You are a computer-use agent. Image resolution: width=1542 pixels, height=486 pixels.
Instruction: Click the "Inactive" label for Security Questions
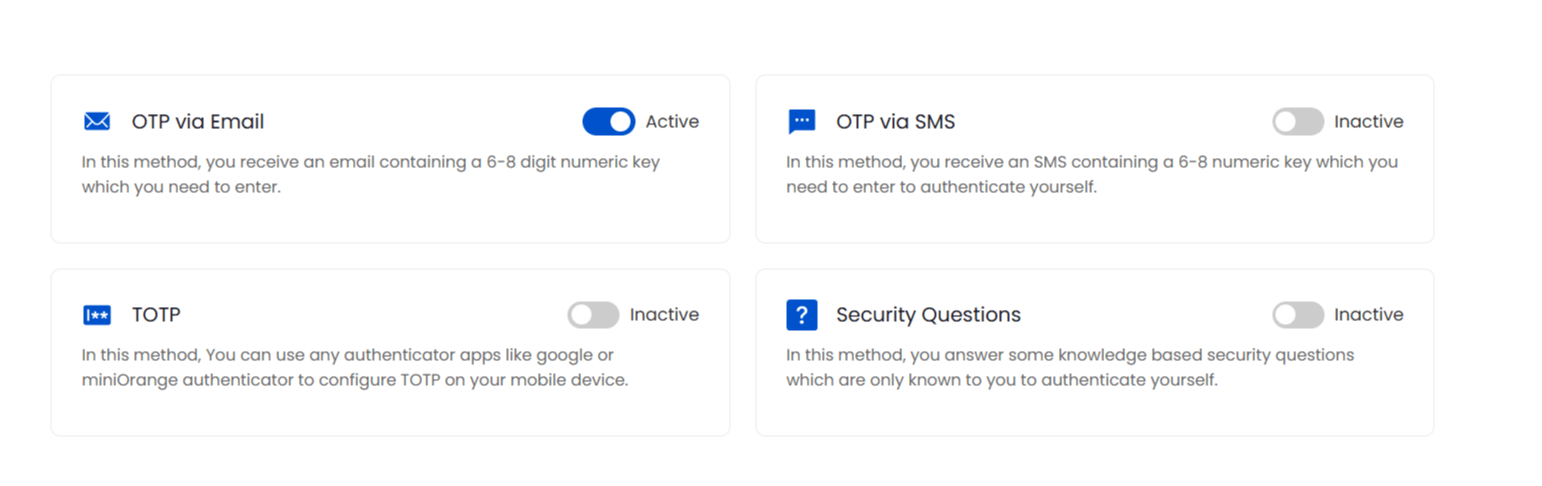tap(1368, 315)
